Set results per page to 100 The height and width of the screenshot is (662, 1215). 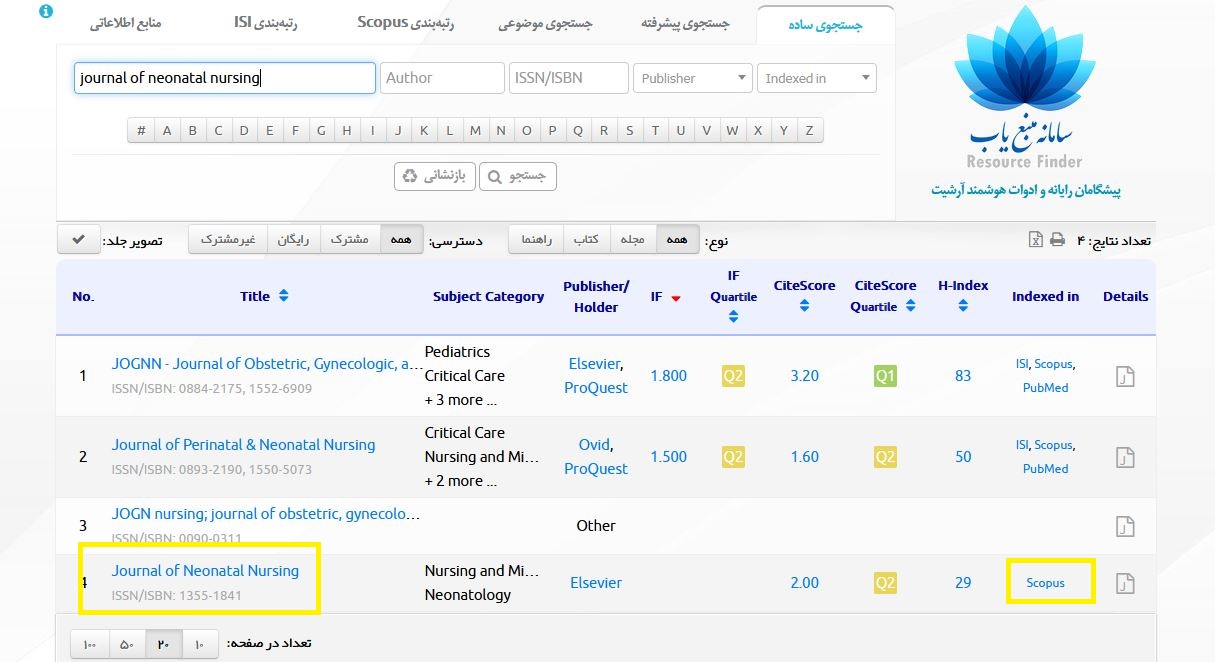click(x=90, y=644)
